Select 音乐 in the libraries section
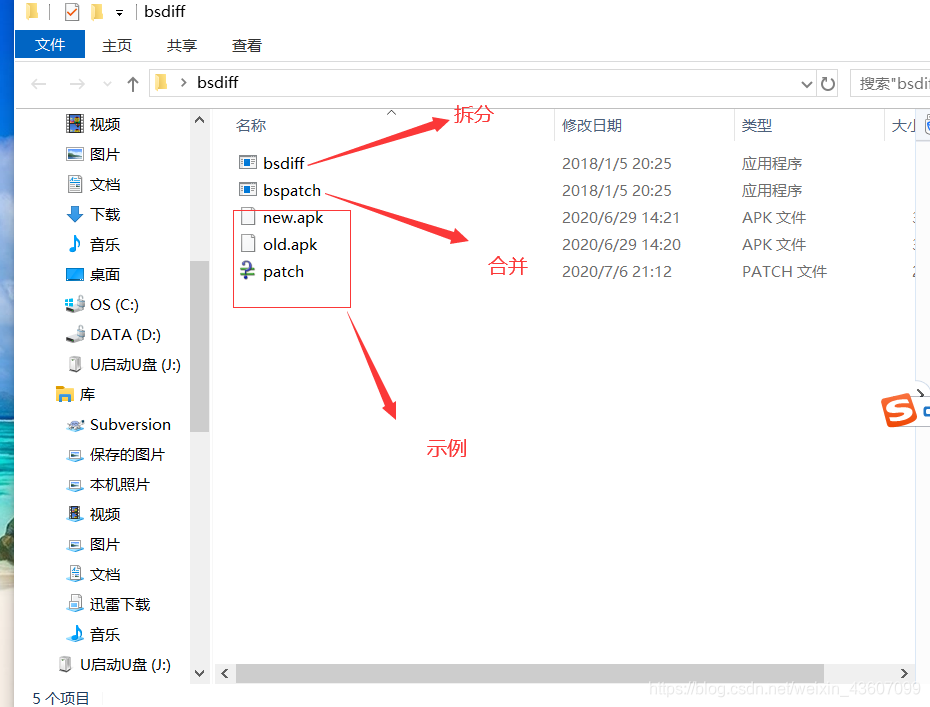 tap(105, 634)
